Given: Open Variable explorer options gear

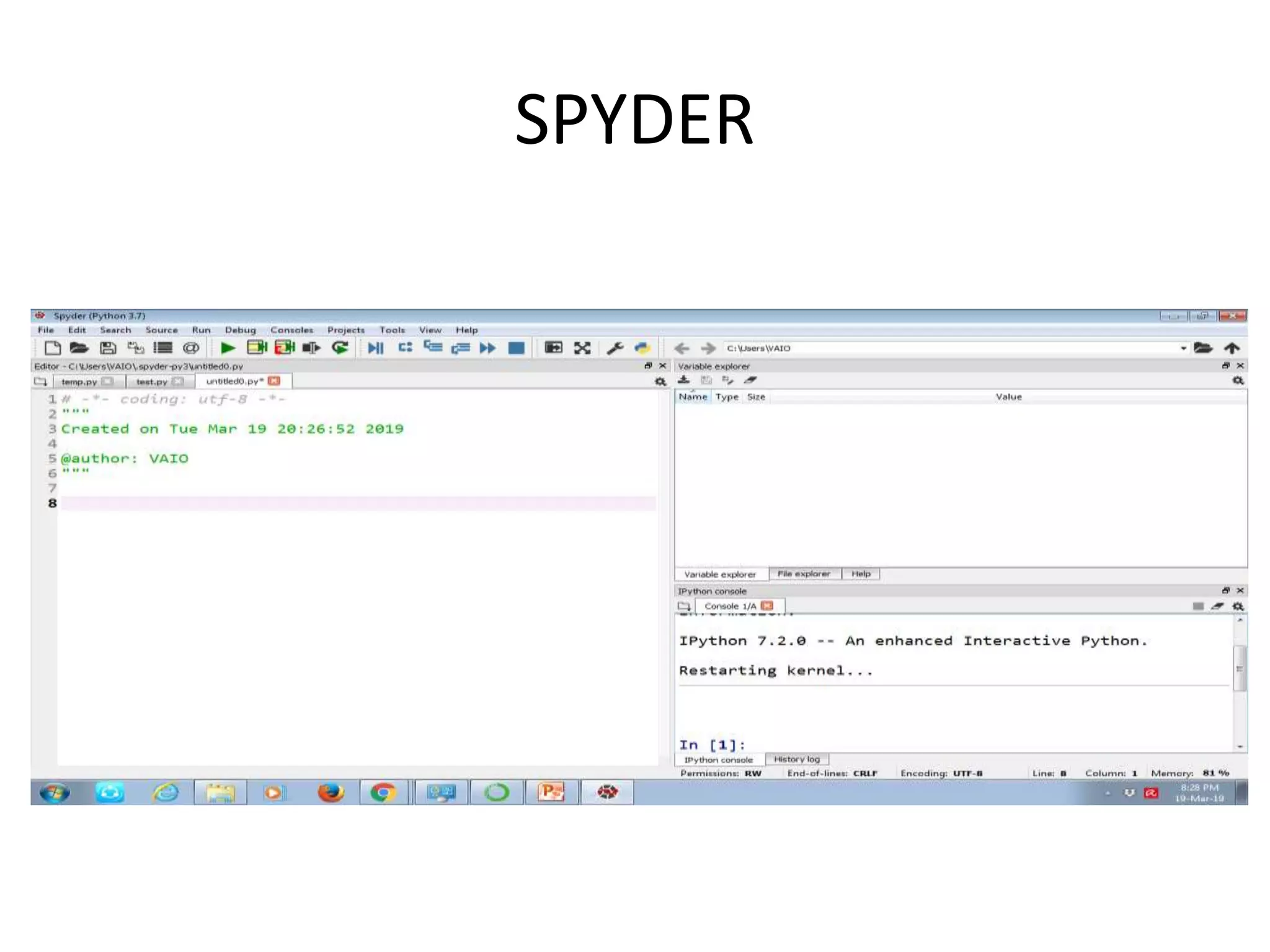Looking at the screenshot, I should click(x=1238, y=381).
